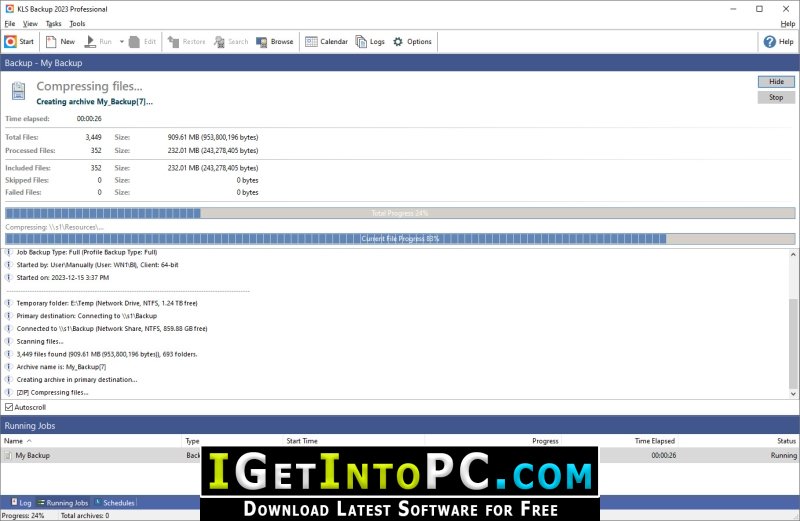Click 'Started on: 2023-12-15 3:37 PM' log line
The image size is (800, 521).
click(x=63, y=278)
